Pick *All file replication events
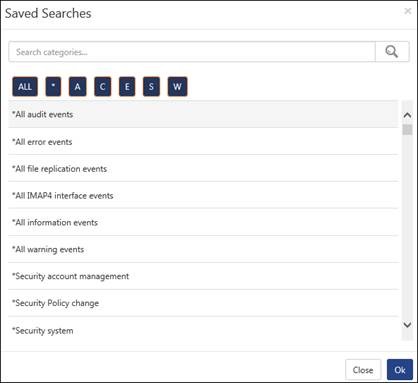The height and width of the screenshot is (383, 418). (203, 169)
